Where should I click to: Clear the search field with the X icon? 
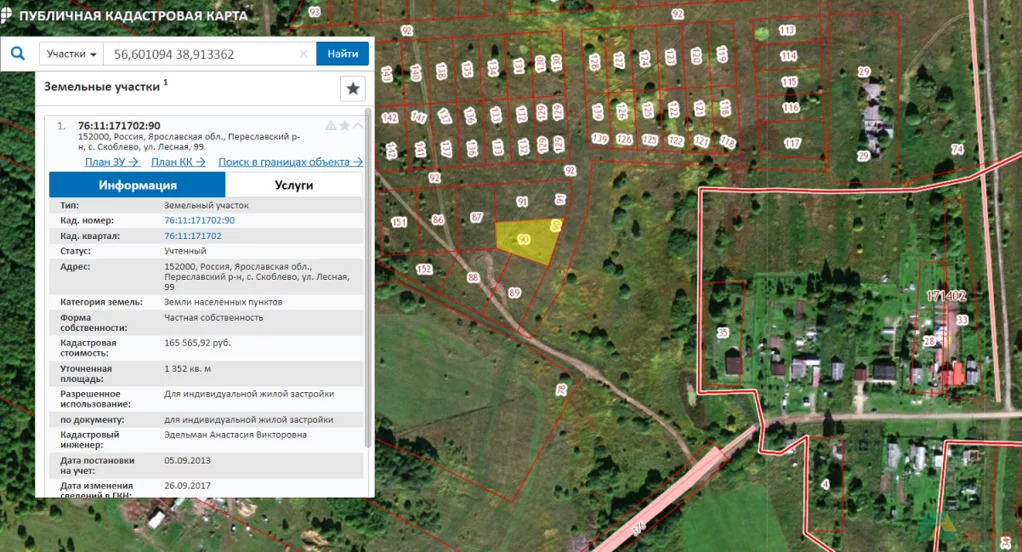(304, 54)
